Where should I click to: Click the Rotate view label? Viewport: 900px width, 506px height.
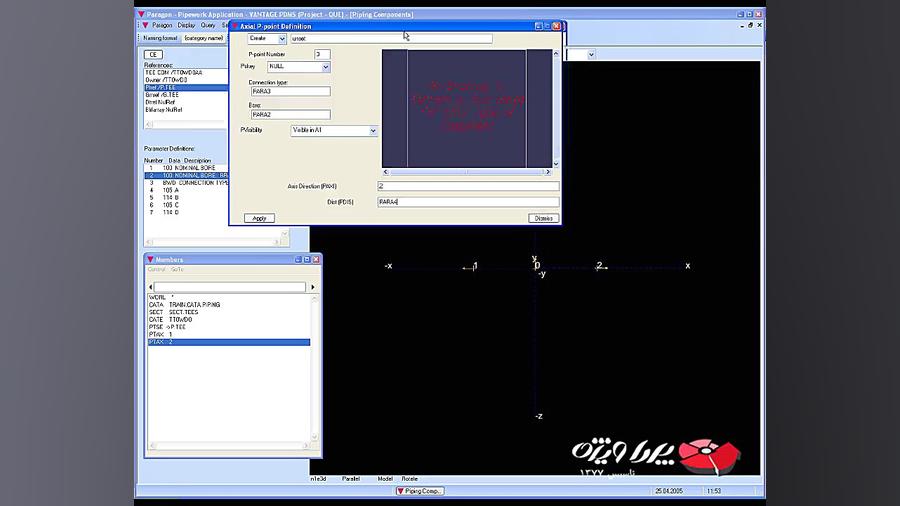click(x=409, y=478)
